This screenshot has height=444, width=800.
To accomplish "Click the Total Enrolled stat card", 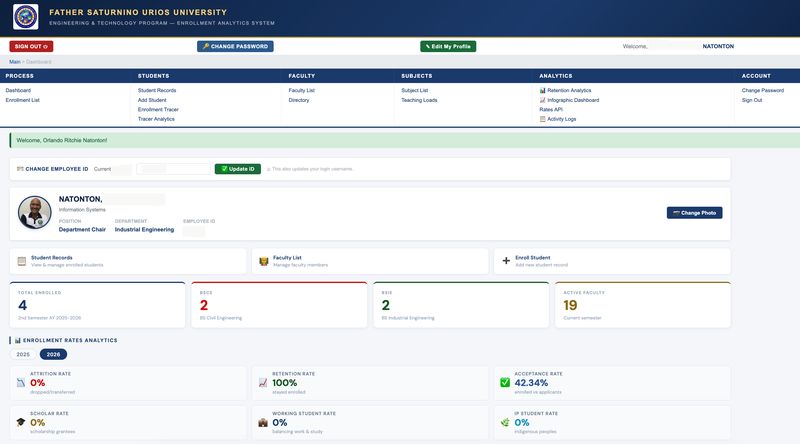I will point(97,305).
